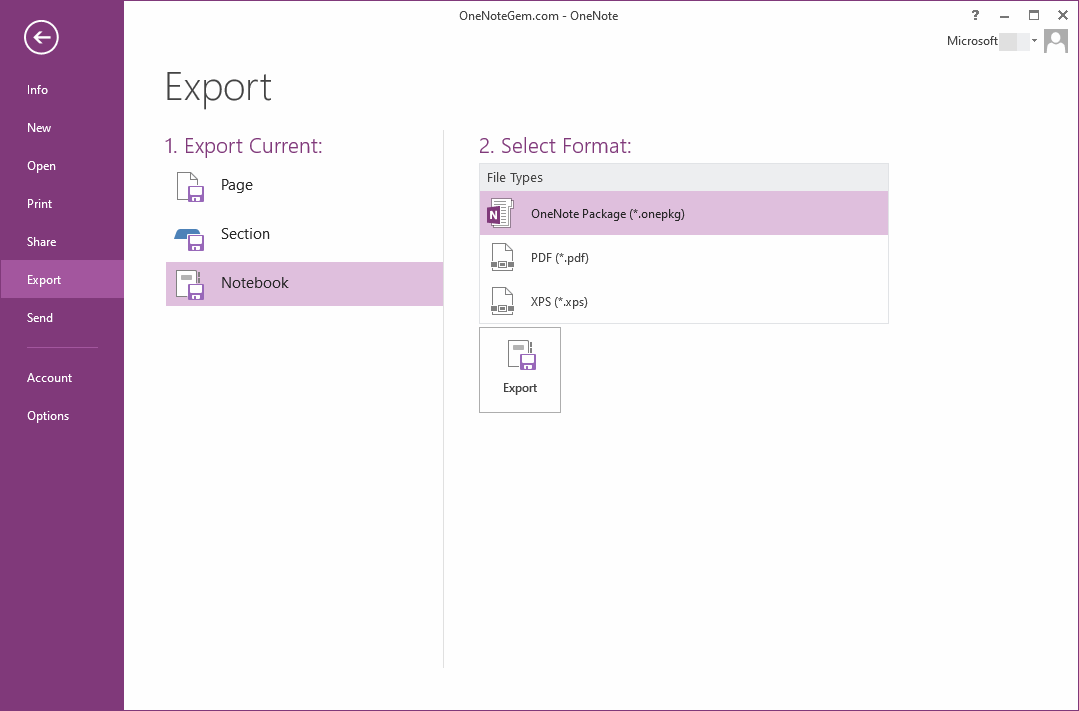The image size is (1079, 711).
Task: Open the New tab
Action: coord(62,127)
